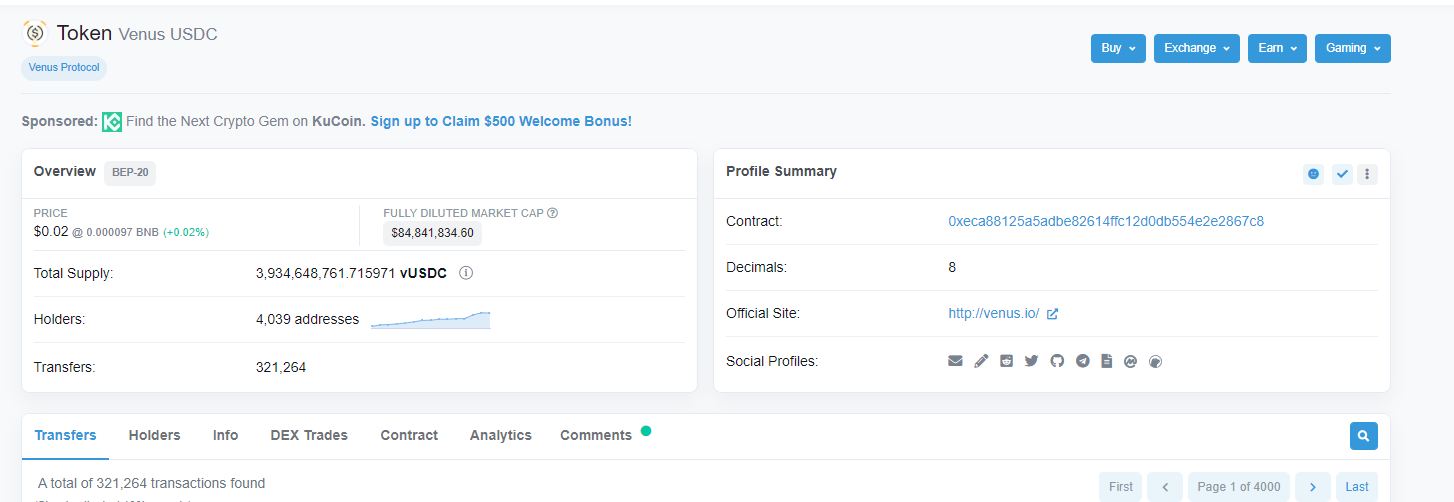Expand the Gaming dropdown
This screenshot has height=502, width=1454.
[1353, 48]
